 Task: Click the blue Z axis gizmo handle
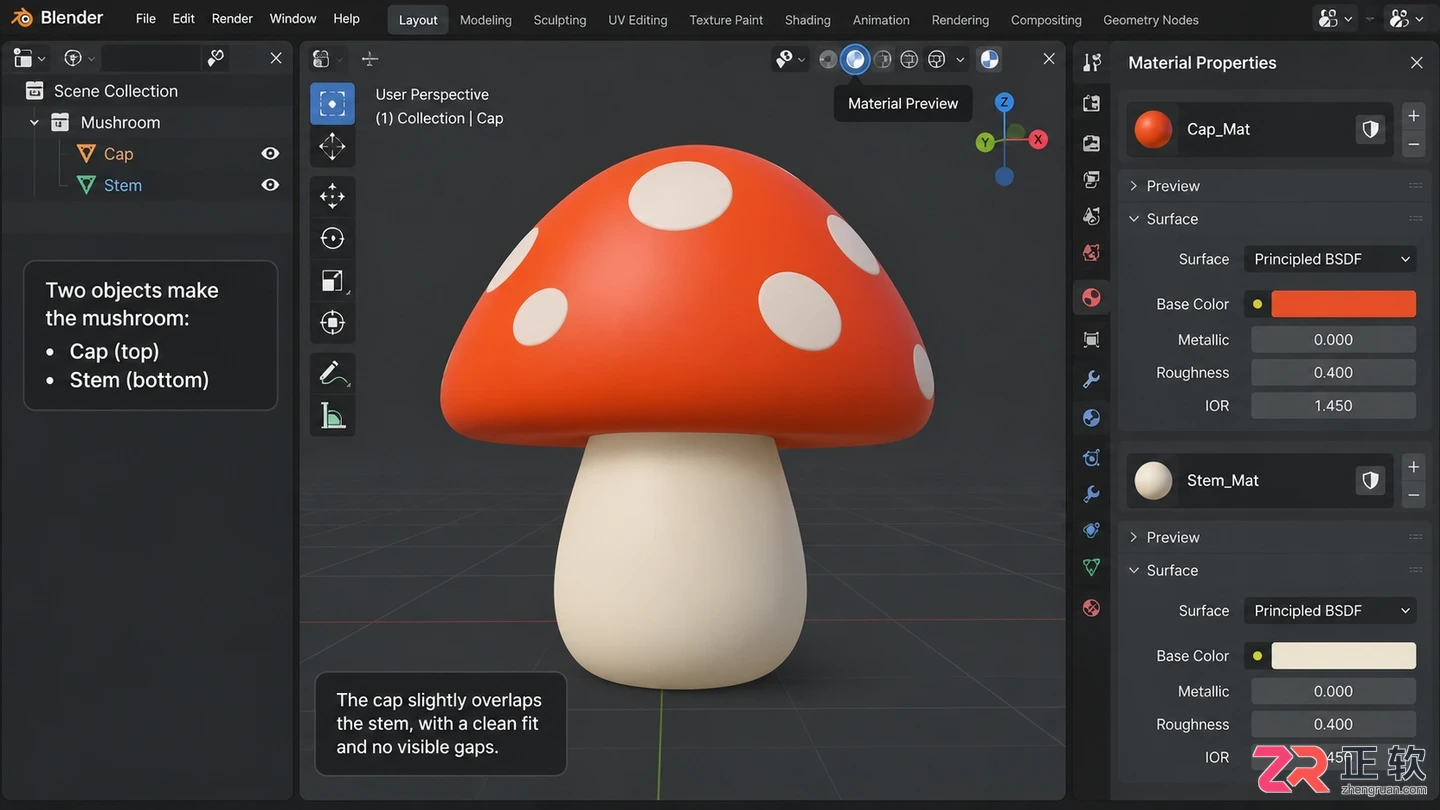click(x=1005, y=102)
